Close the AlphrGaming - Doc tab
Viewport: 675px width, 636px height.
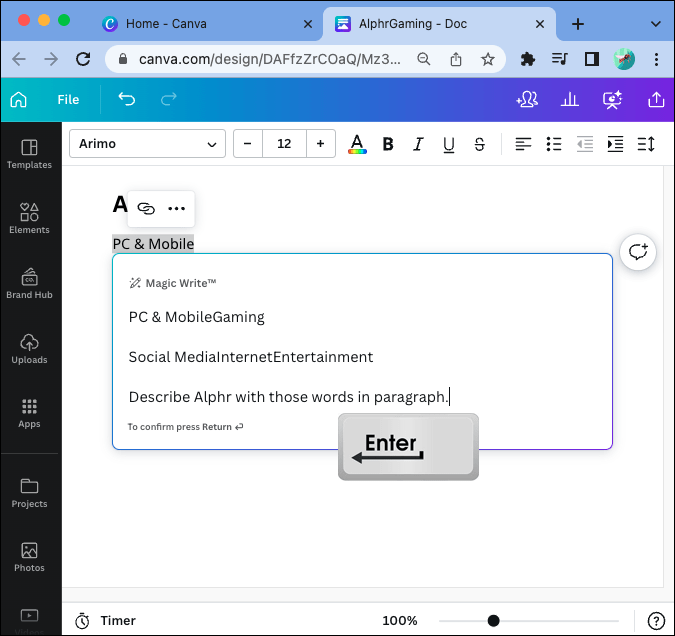pos(540,24)
